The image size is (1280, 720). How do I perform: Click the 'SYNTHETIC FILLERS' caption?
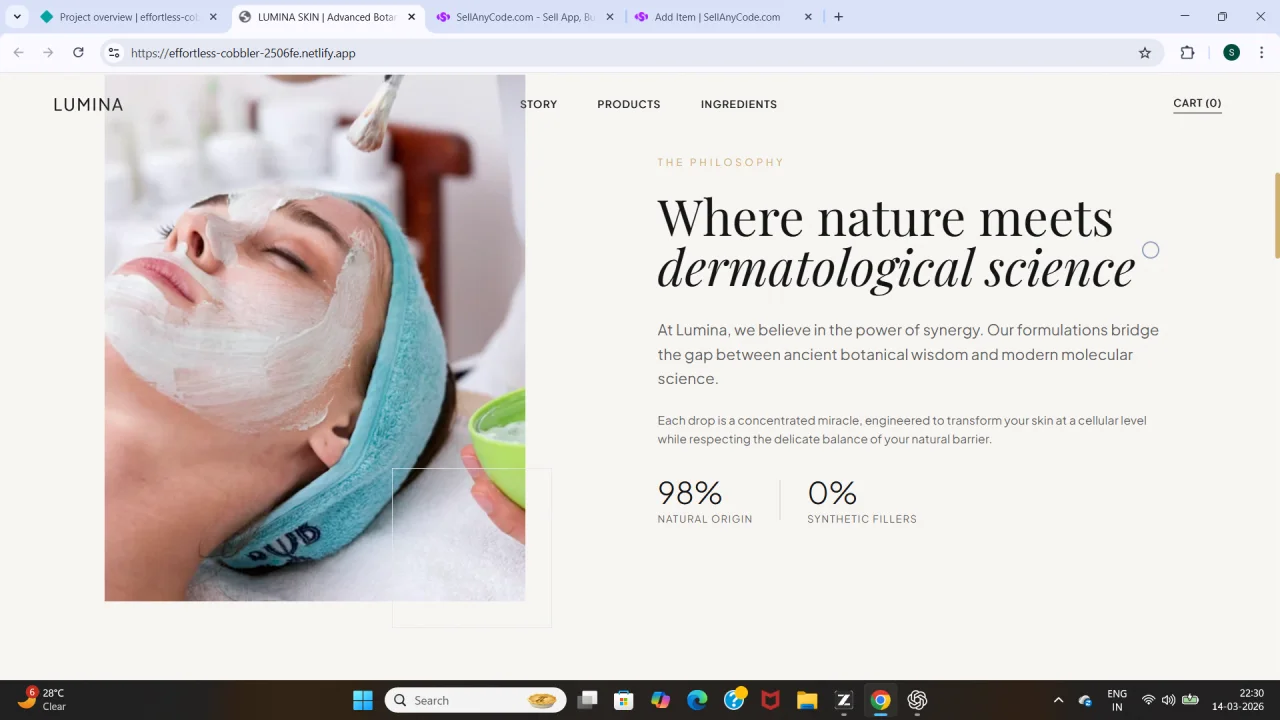pyautogui.click(x=862, y=519)
